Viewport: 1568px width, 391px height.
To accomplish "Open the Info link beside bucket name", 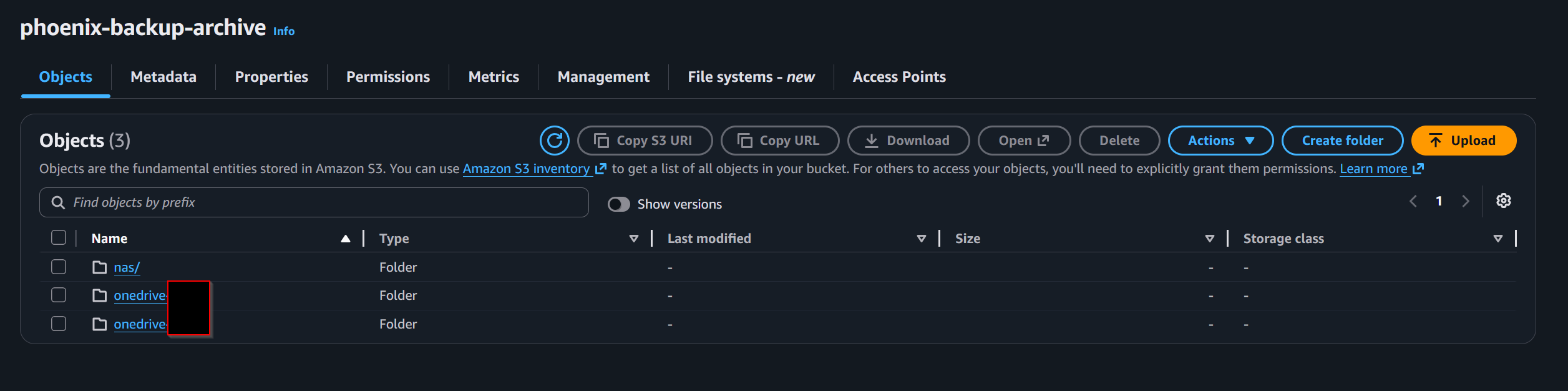I will coord(284,31).
